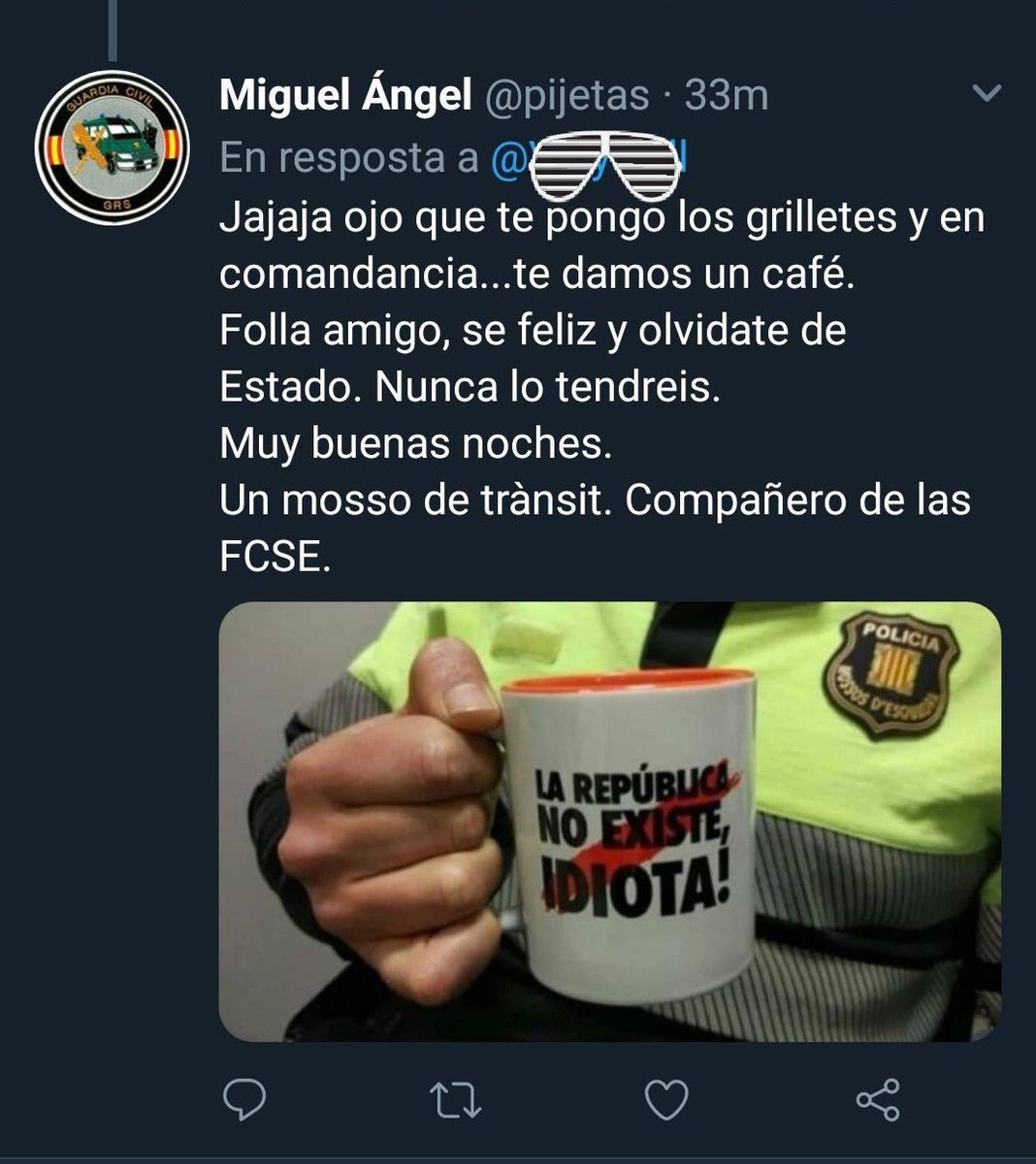Visit the @pijetas handle profile
The width and height of the screenshot is (1036, 1164).
(567, 96)
